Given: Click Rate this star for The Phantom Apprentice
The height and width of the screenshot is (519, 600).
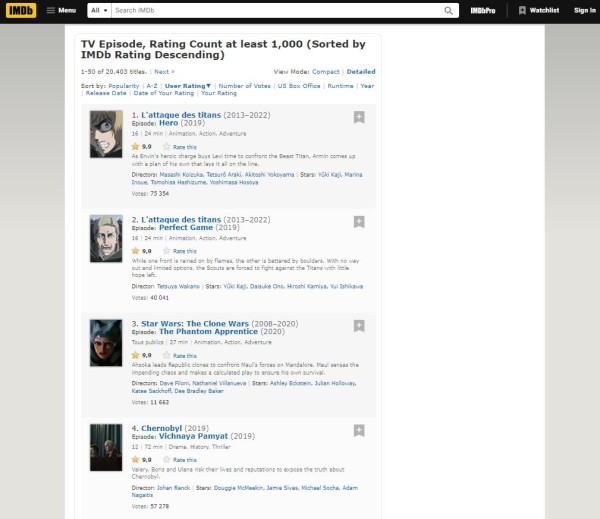Looking at the screenshot, I should tap(166, 355).
